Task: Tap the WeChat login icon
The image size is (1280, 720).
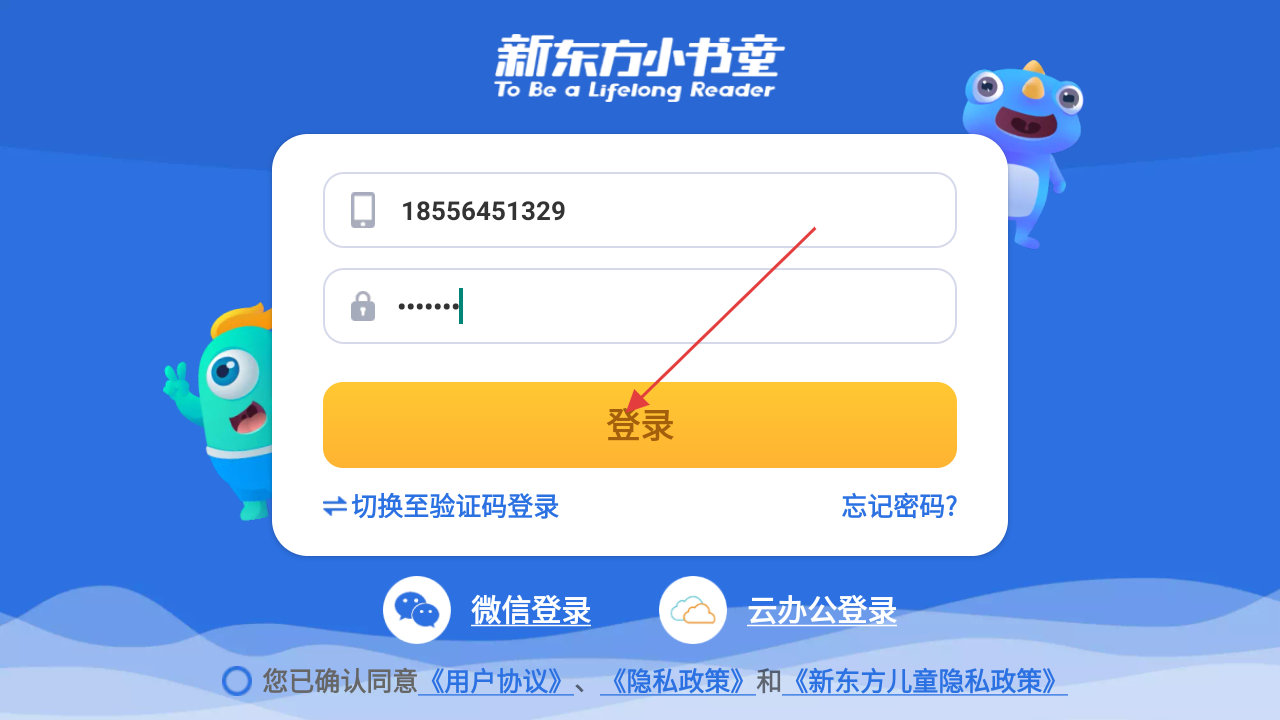Action: click(x=416, y=610)
